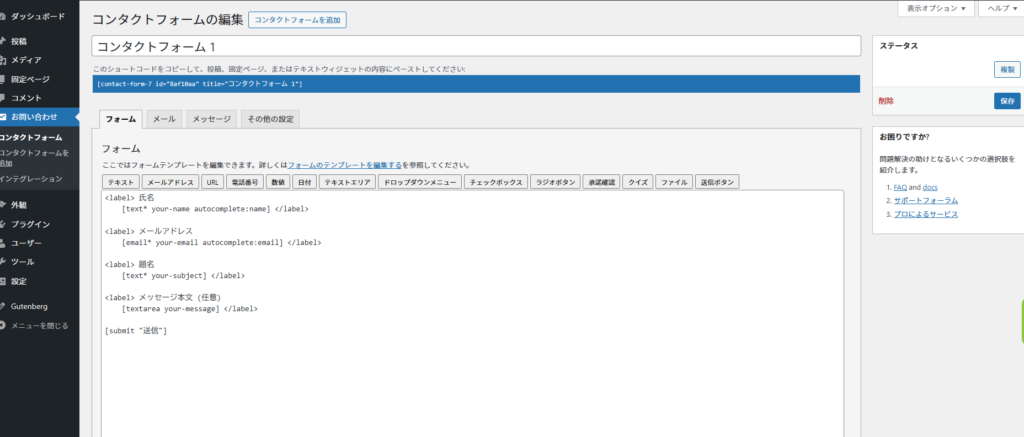
Task: Open Media library via メディア icon
Action: click(4, 60)
